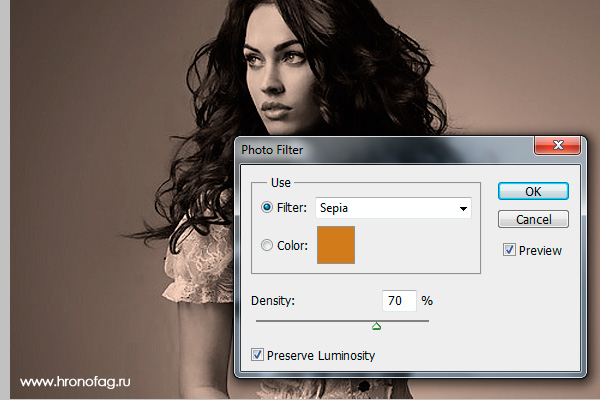Open the orange color swatch picker
The image size is (600, 400).
click(336, 245)
